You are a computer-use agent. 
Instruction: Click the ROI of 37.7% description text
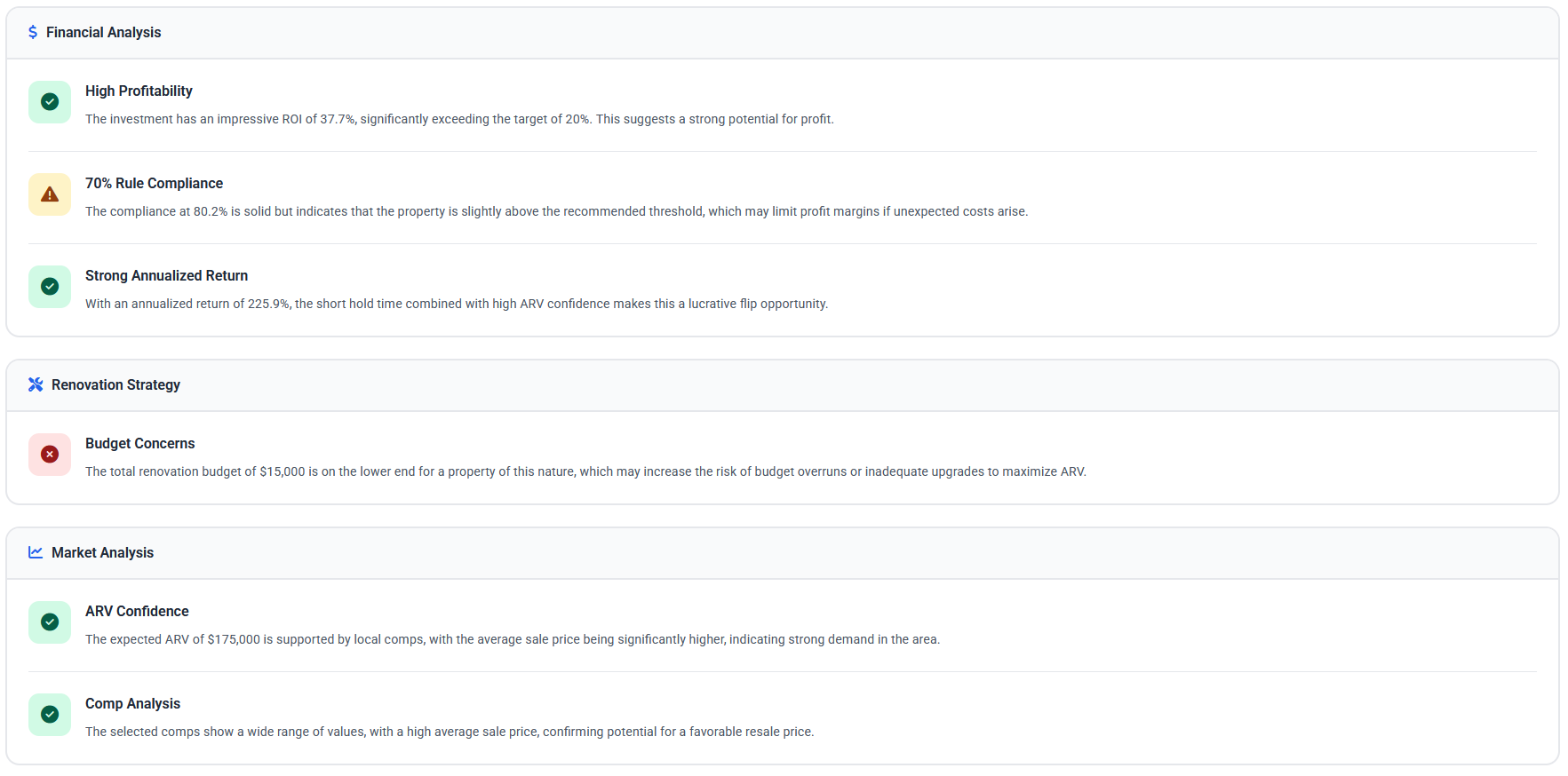click(459, 119)
